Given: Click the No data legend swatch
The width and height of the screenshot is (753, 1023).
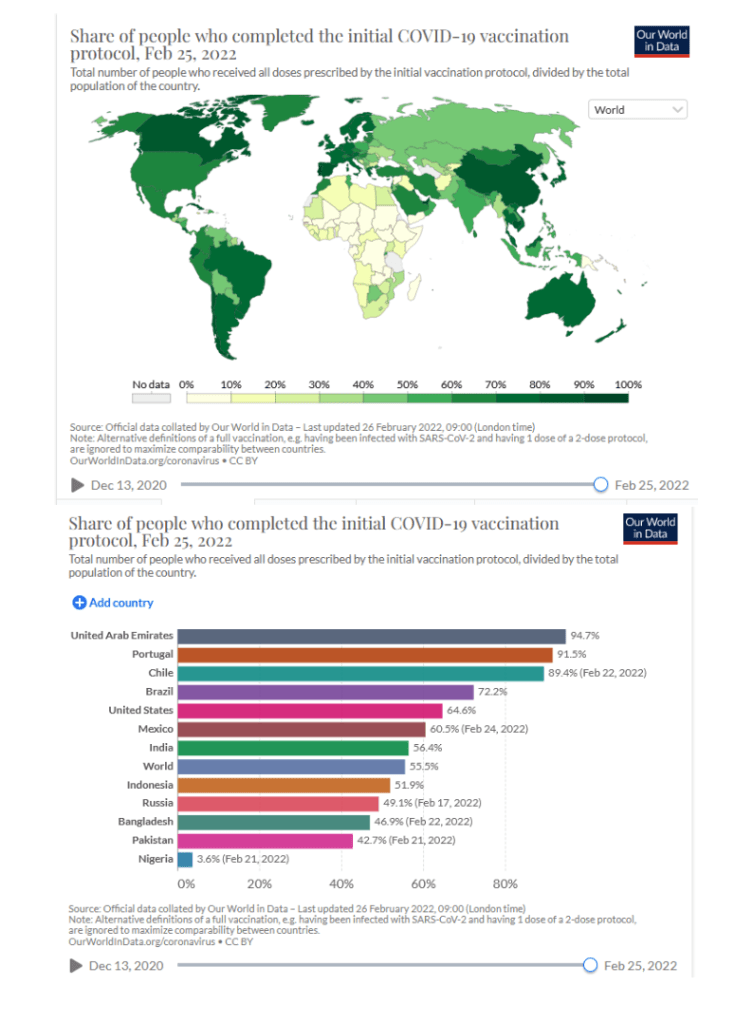Looking at the screenshot, I should [152, 397].
